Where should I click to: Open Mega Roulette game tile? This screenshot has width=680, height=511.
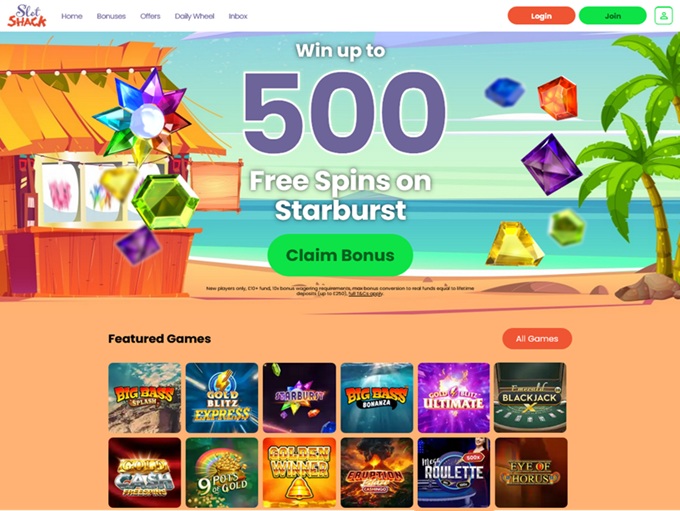pos(454,472)
